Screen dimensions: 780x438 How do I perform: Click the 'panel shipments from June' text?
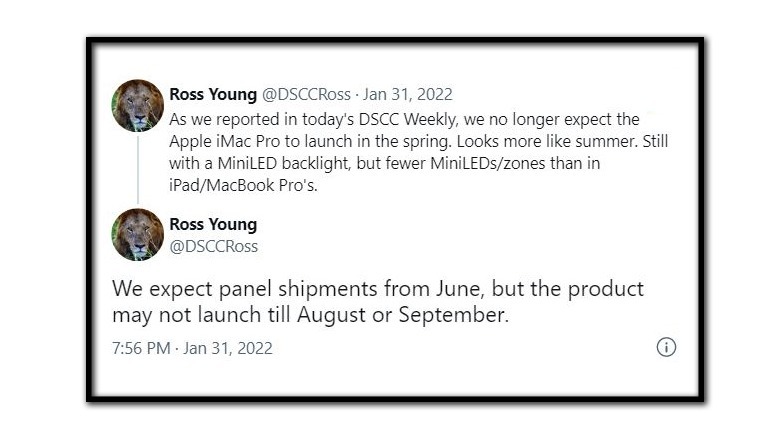click(352, 289)
